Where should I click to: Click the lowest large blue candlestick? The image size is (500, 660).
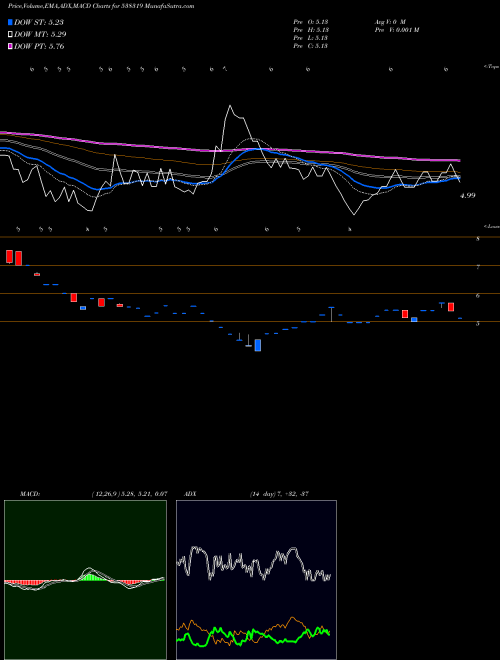click(x=258, y=345)
